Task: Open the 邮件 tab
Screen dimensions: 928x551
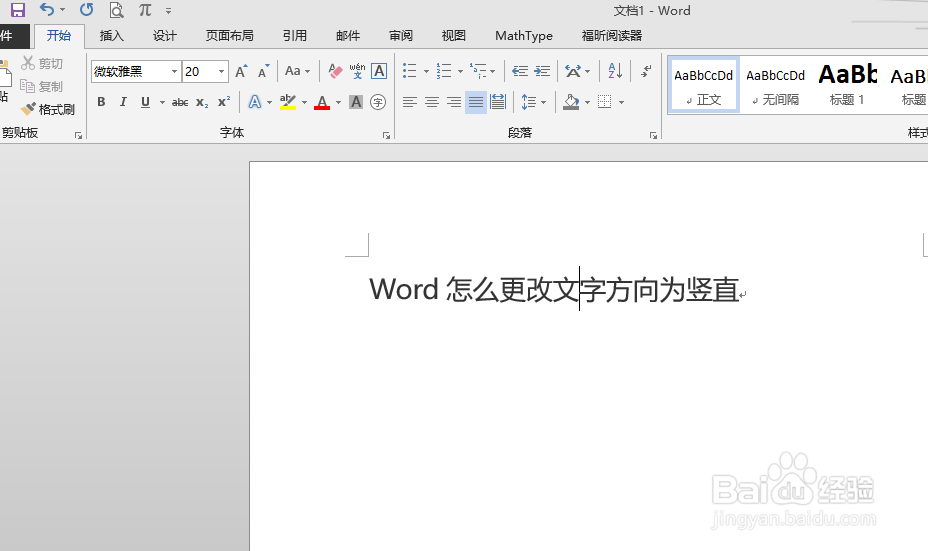Action: [348, 36]
